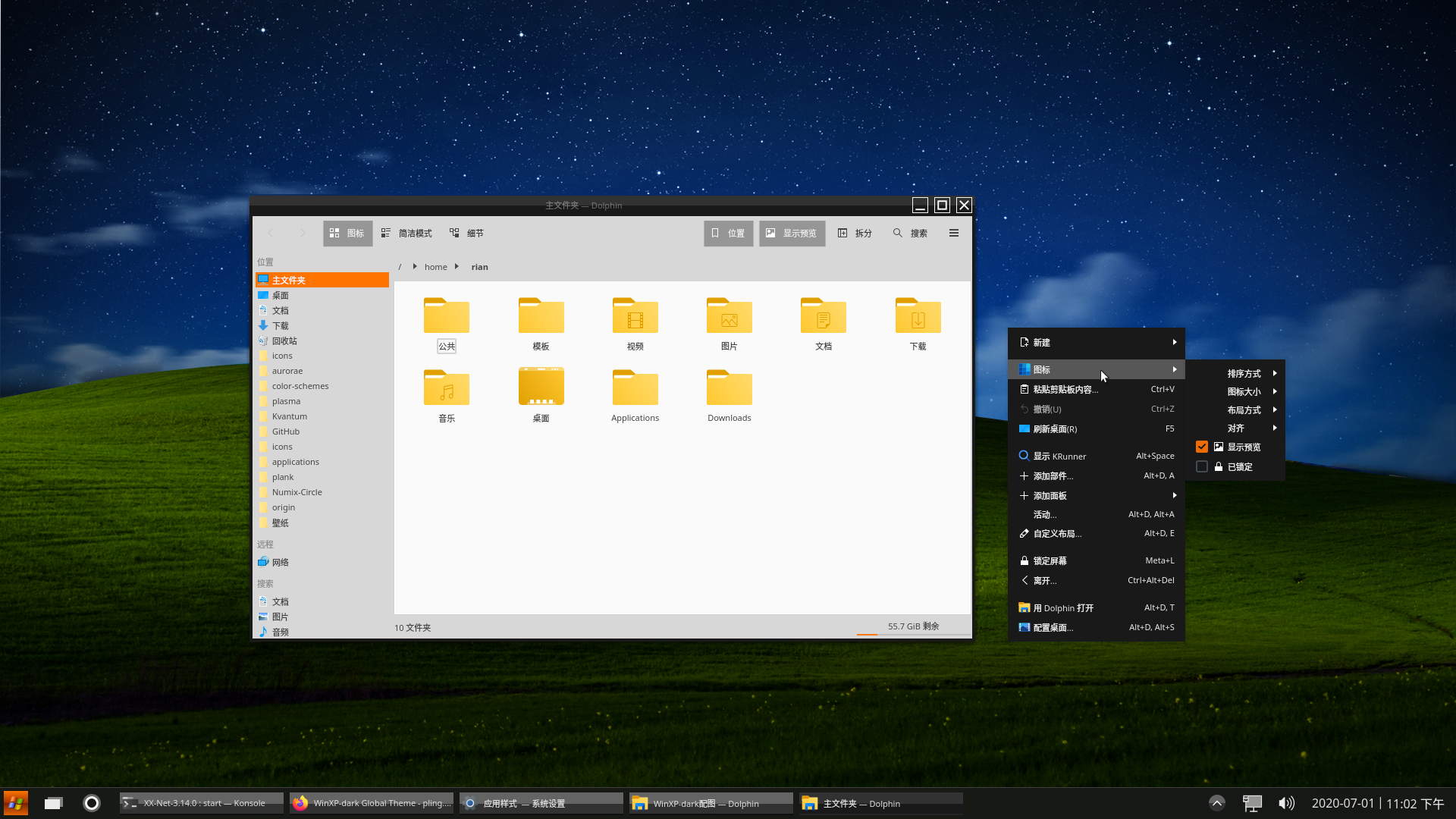This screenshot has height=819, width=1456.
Task: Open the 模板 folder icon
Action: pos(541,315)
